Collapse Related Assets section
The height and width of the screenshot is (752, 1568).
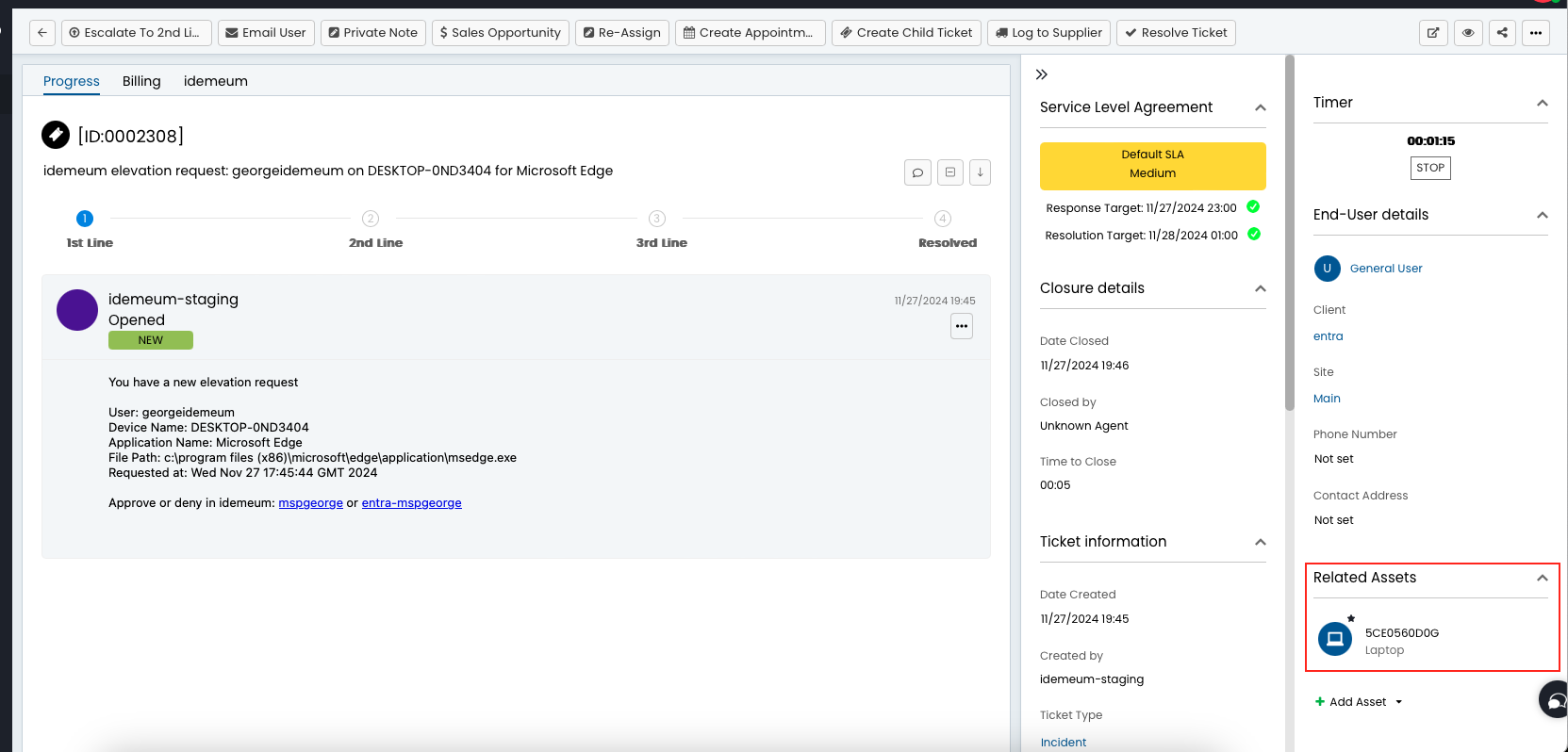(1543, 578)
